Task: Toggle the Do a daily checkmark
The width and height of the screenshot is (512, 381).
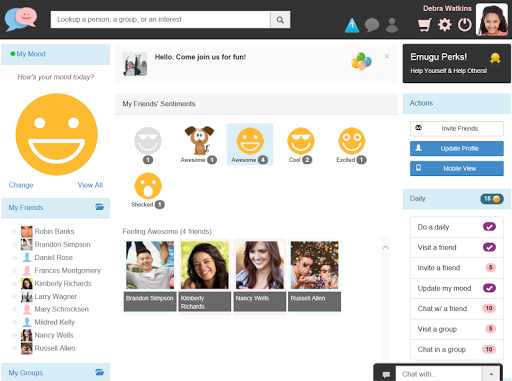Action: point(489,227)
